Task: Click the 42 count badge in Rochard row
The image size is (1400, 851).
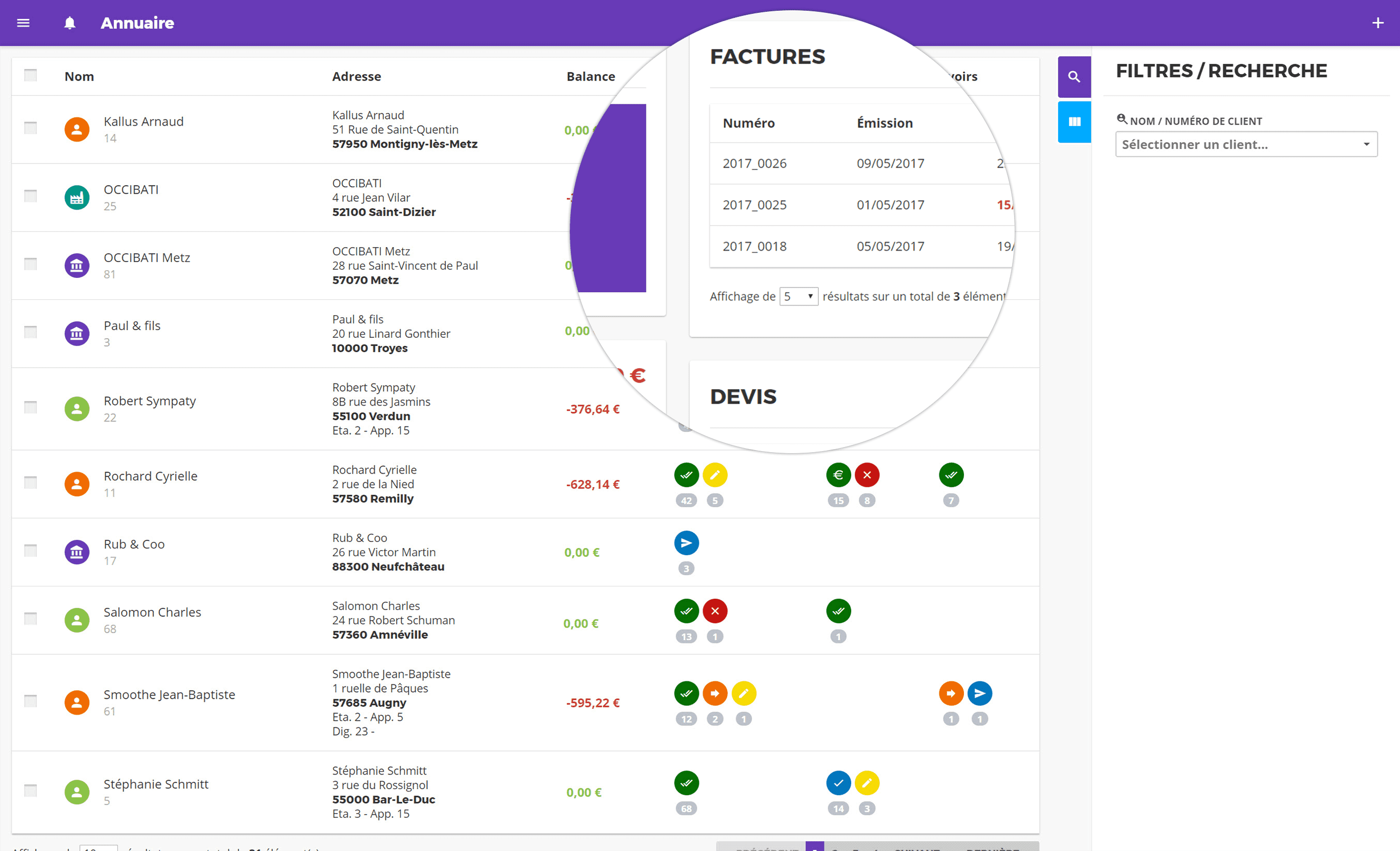Action: pyautogui.click(x=686, y=501)
